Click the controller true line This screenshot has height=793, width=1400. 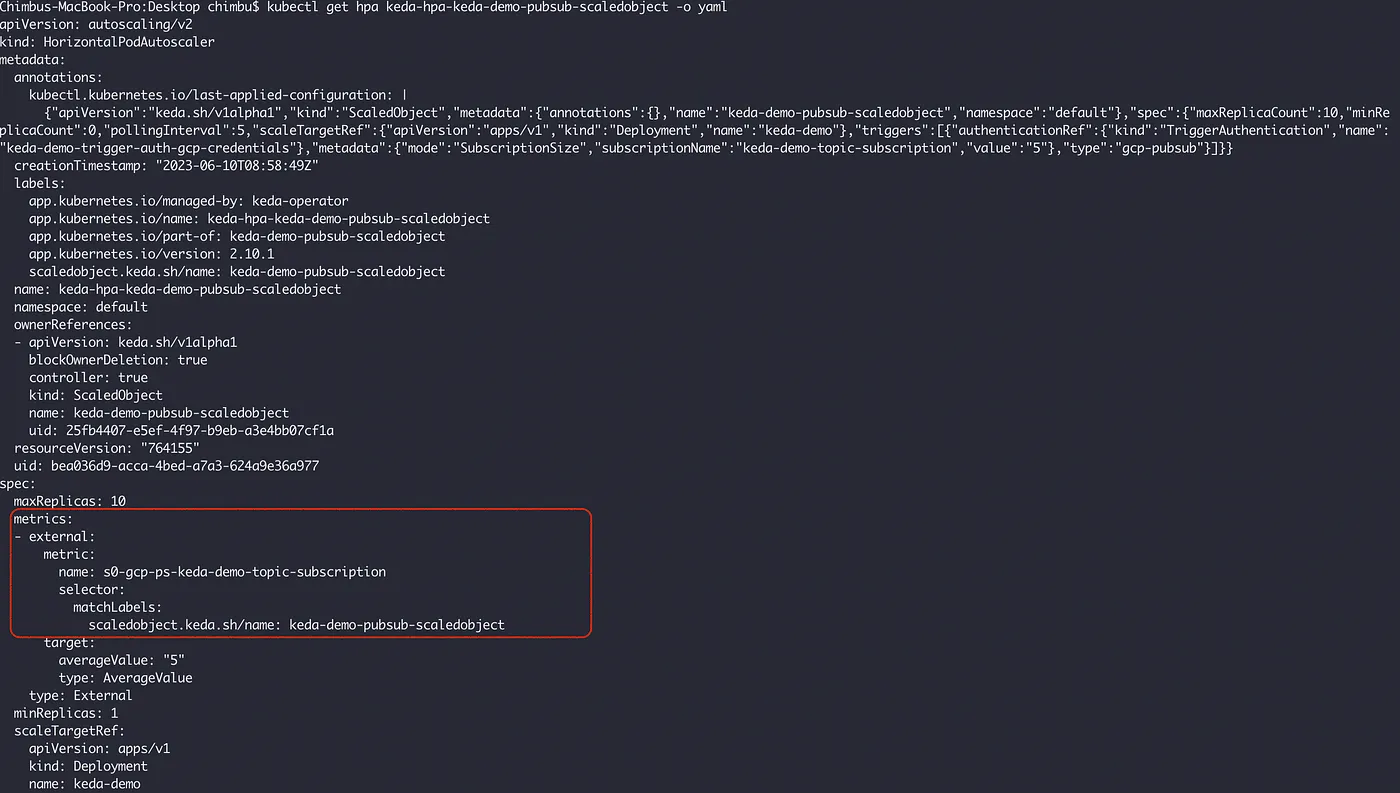pyautogui.click(x=88, y=378)
